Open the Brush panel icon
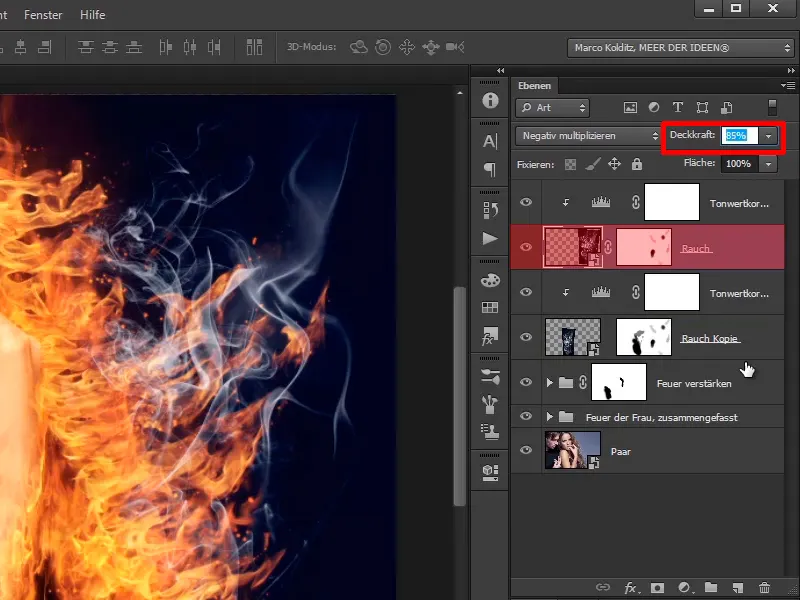Image resolution: width=800 pixels, height=600 pixels. (490, 404)
